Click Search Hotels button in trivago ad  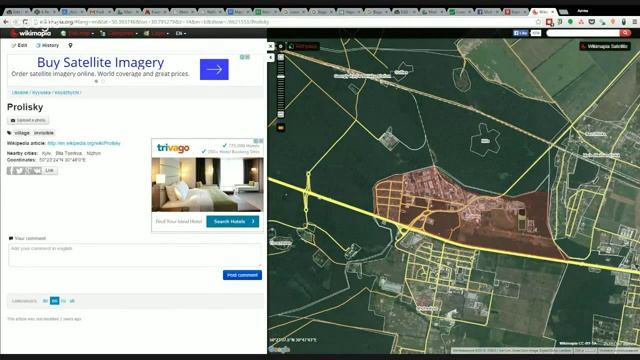233,221
